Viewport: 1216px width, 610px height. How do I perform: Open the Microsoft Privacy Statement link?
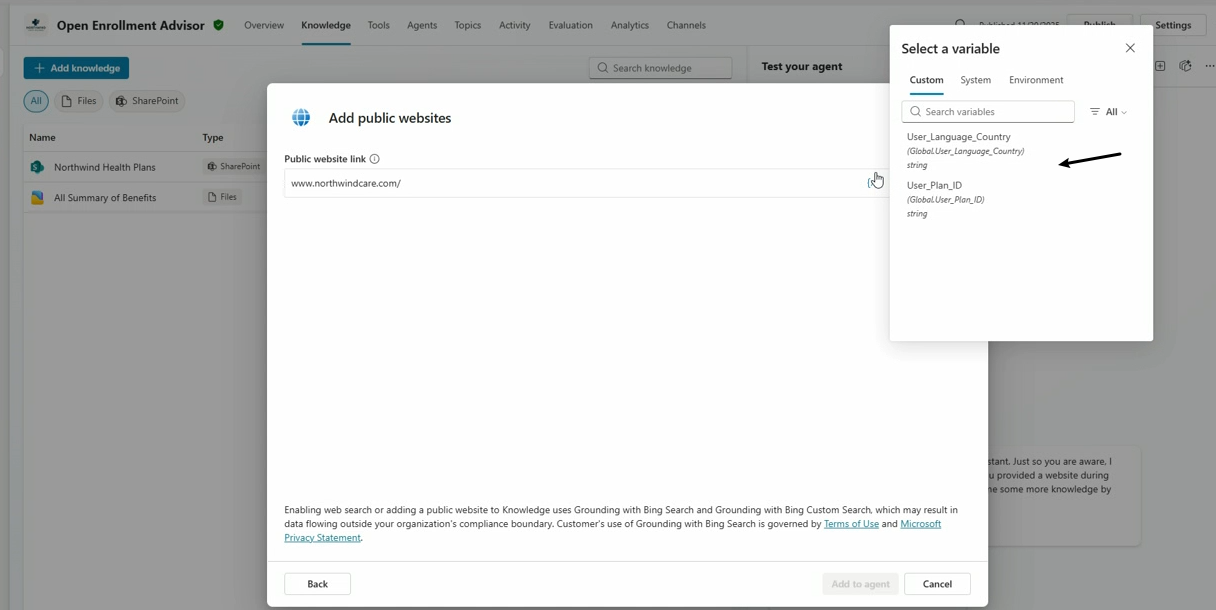(612, 531)
